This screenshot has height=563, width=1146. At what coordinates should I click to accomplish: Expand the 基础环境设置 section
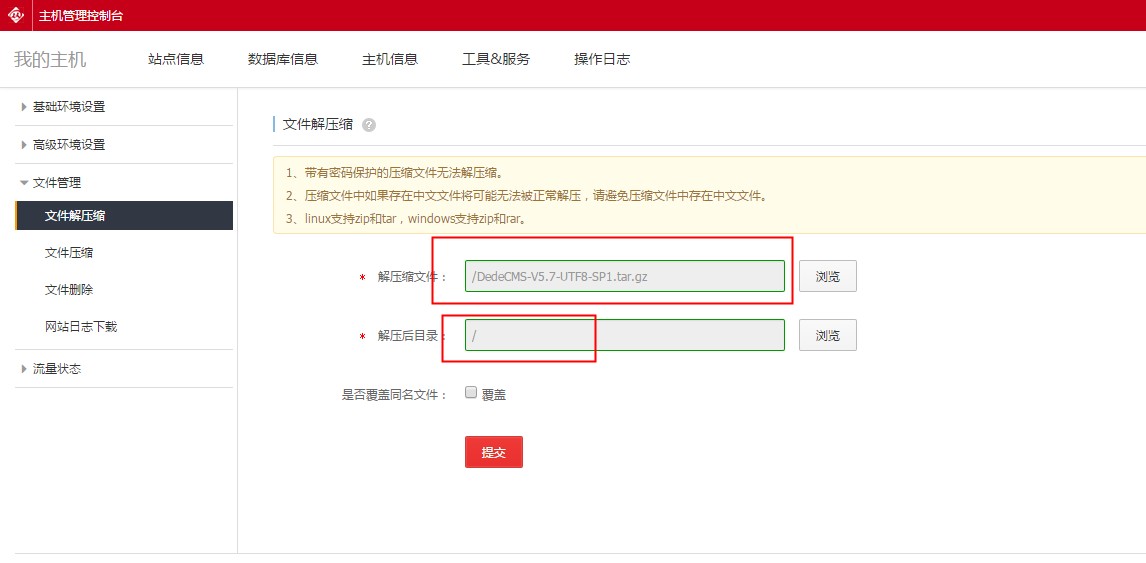[x=68, y=107]
